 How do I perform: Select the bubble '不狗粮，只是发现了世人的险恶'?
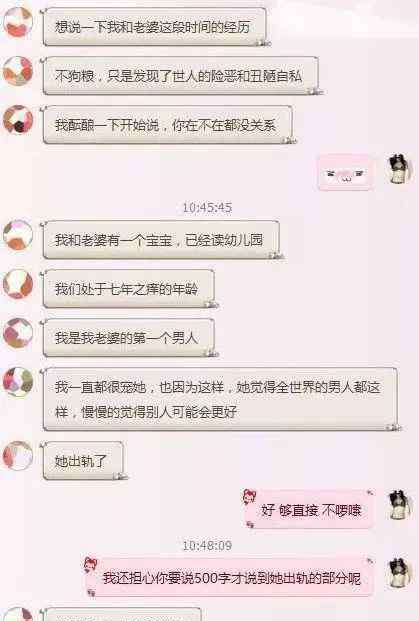tap(181, 76)
